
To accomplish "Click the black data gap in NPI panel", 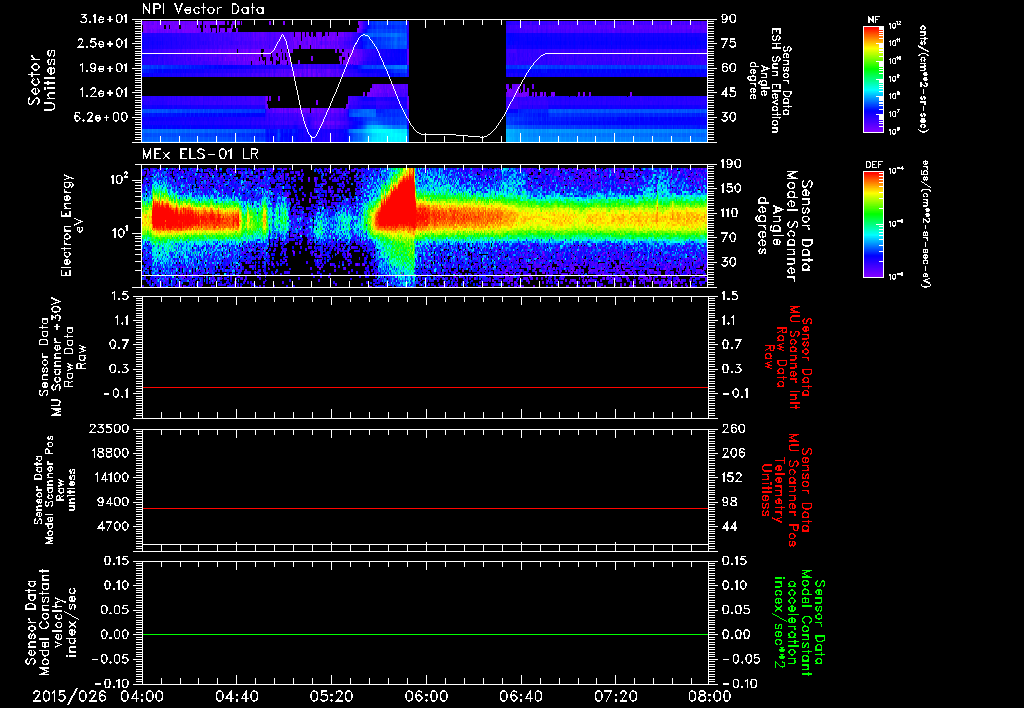I will (x=457, y=80).
